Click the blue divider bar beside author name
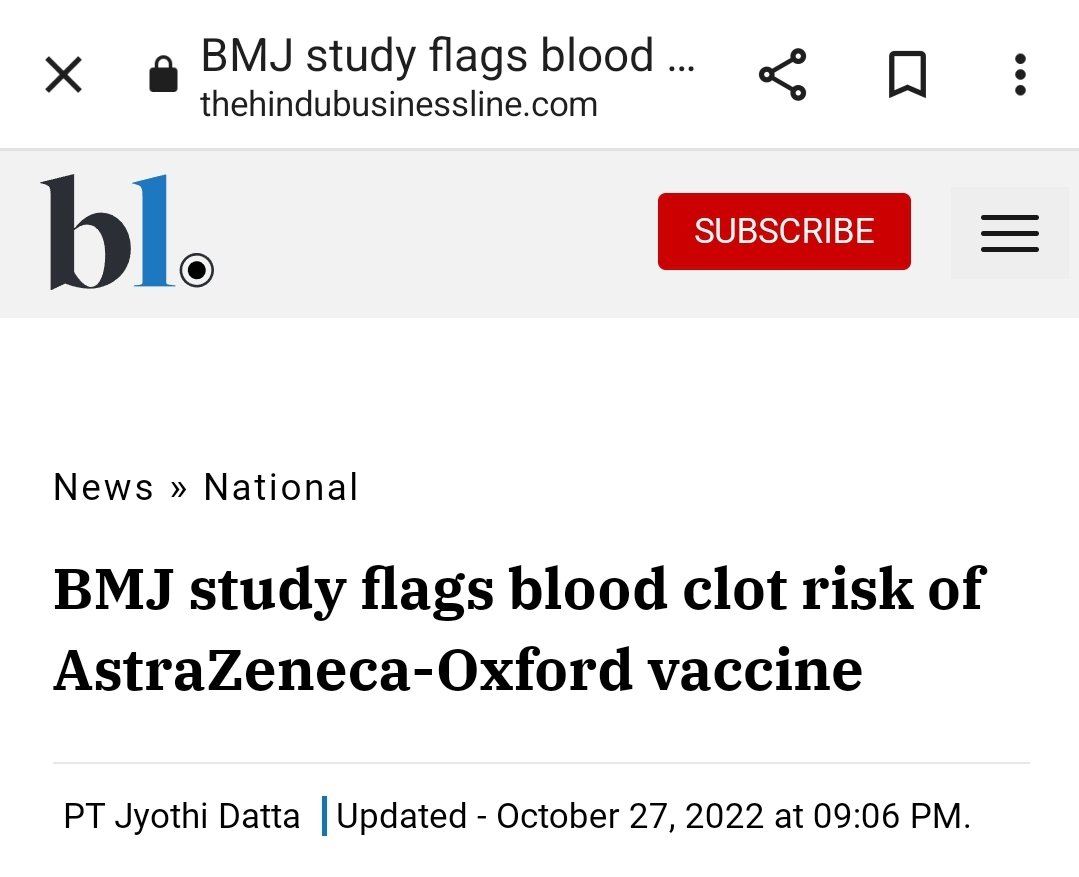The height and width of the screenshot is (877, 1079). click(324, 816)
